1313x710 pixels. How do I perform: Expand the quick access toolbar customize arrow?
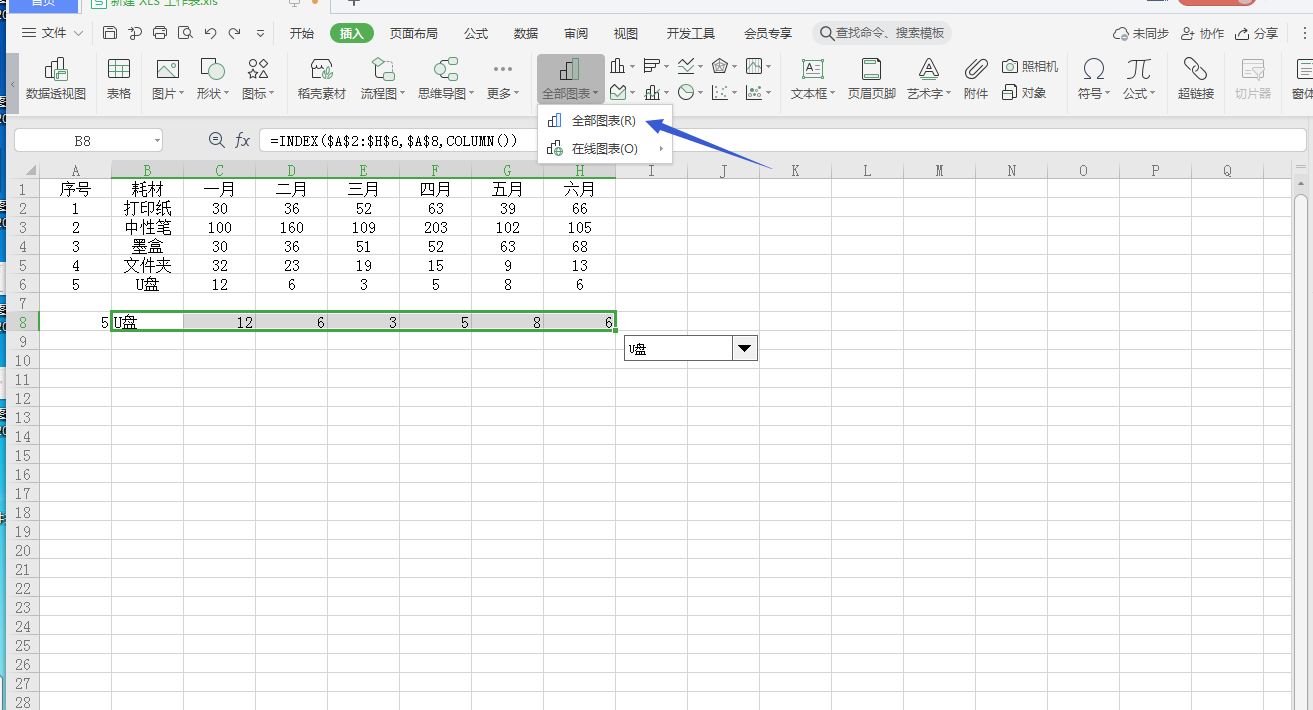tap(260, 33)
